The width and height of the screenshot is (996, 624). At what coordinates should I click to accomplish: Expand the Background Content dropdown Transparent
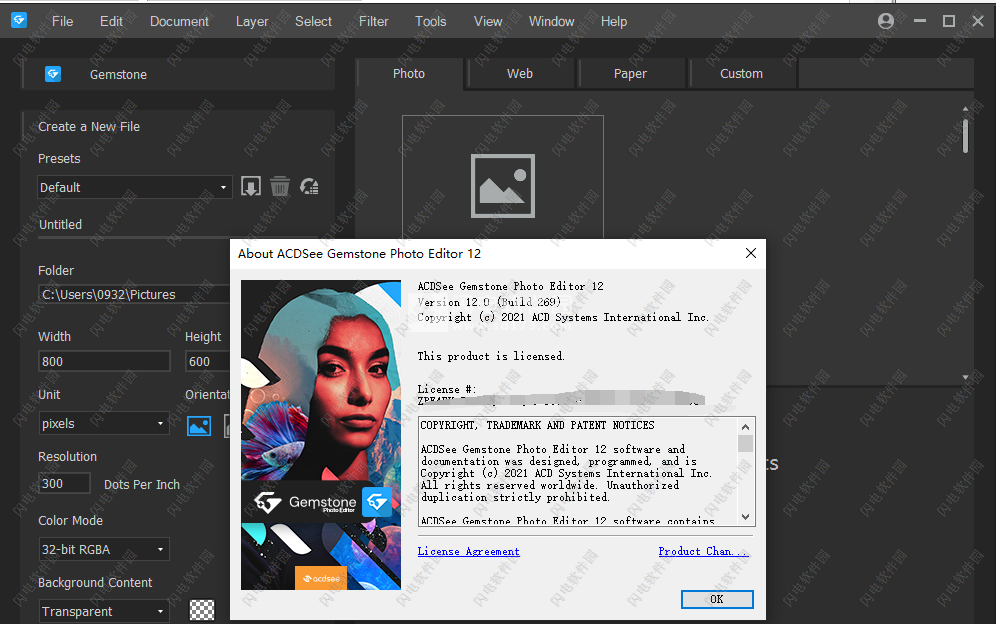click(104, 611)
